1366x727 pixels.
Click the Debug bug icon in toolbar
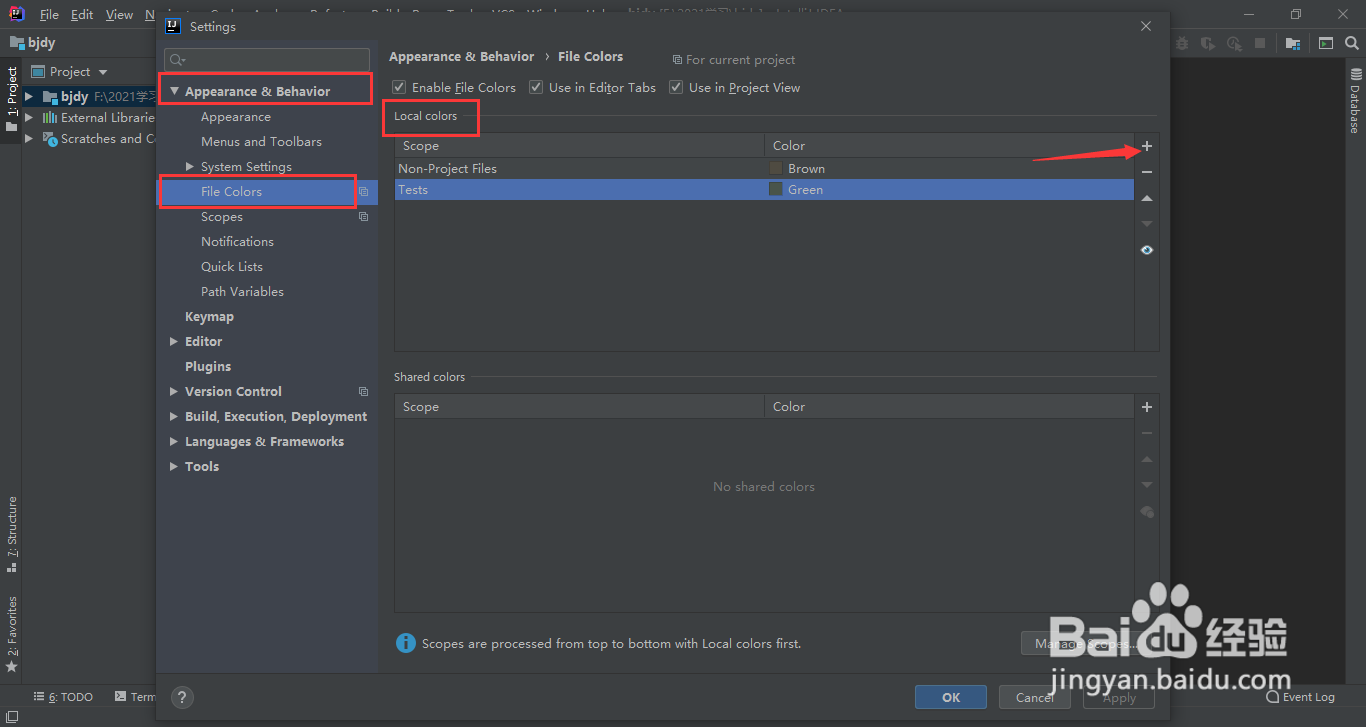[1183, 43]
